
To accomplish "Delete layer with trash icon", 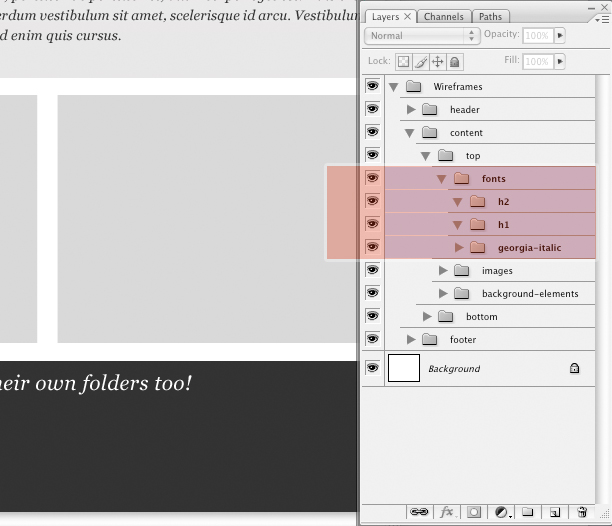I will [582, 512].
